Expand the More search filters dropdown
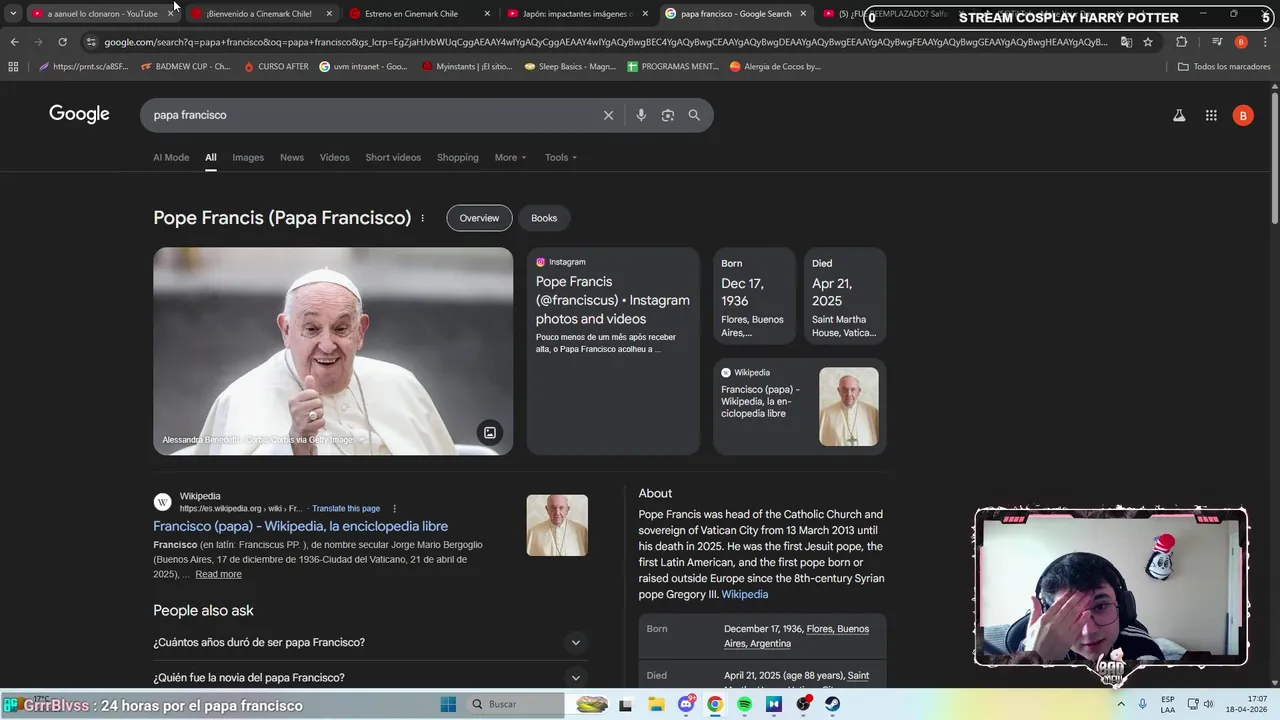This screenshot has width=1280, height=720. pos(510,158)
